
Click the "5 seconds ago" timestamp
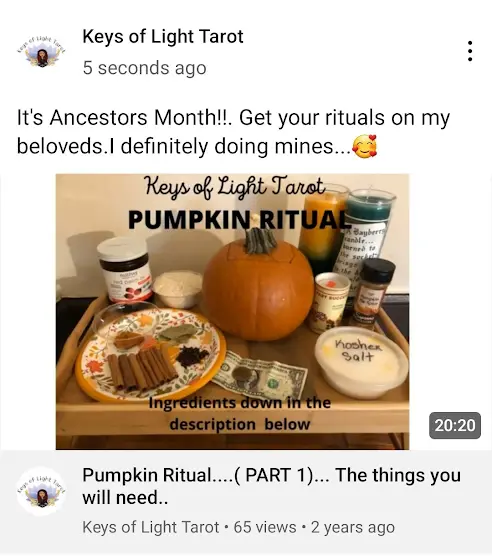point(145,68)
